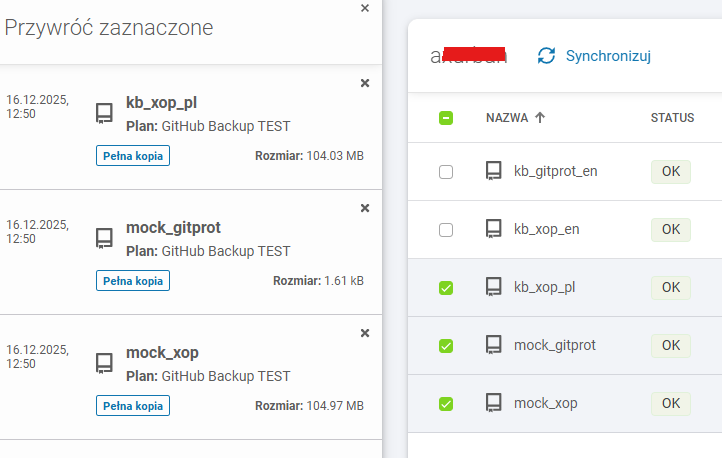
Task: Click Pełna kopia tag on mock_xop card
Action: [133, 406]
